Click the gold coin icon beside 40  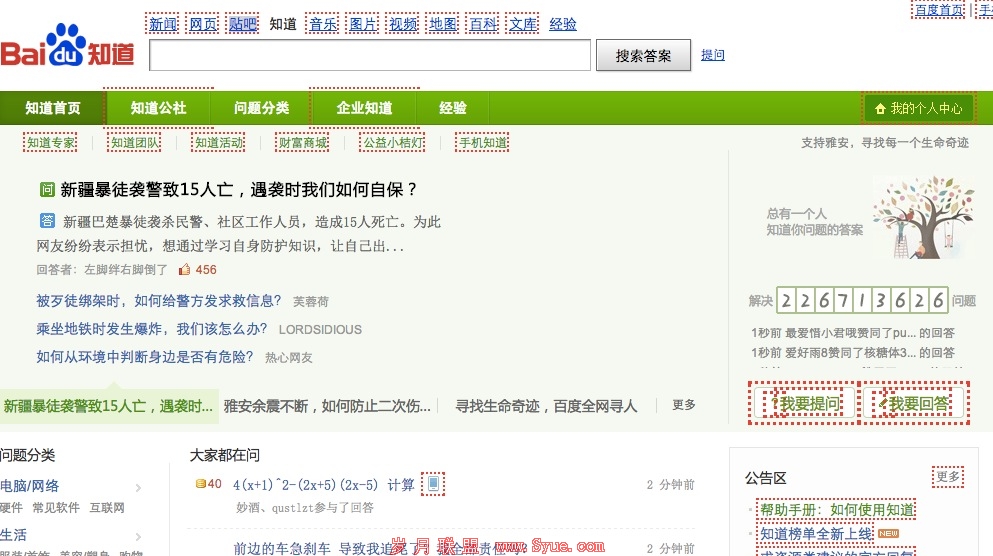click(200, 484)
